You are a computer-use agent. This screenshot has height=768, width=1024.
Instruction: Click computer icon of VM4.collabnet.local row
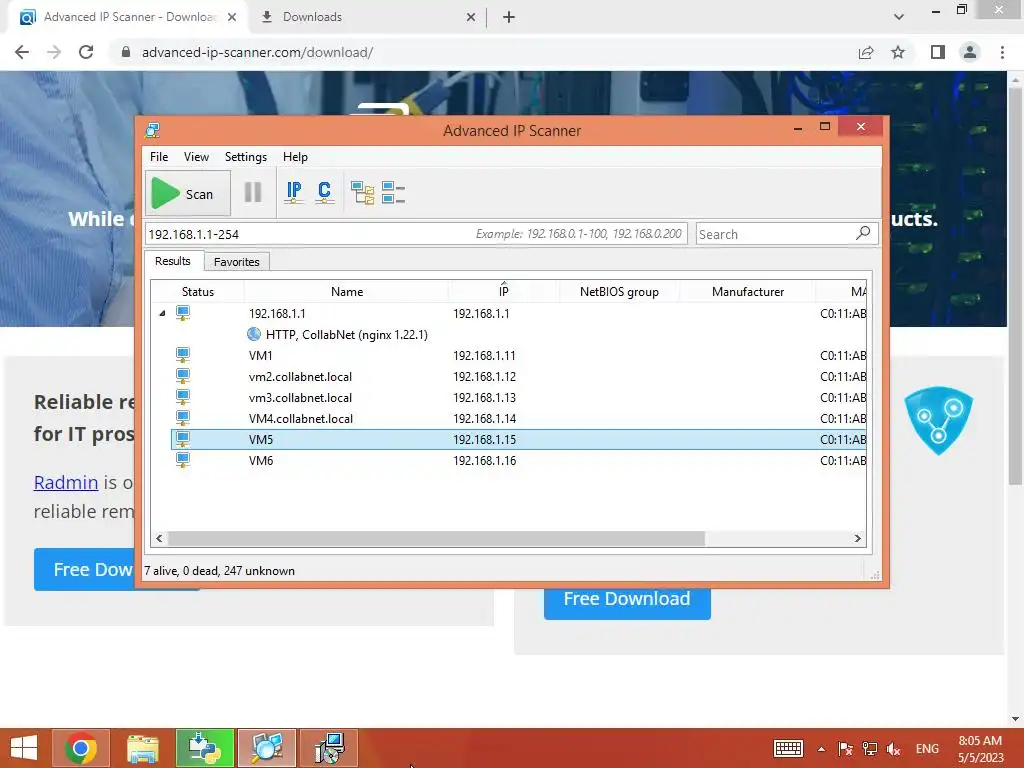[183, 417]
